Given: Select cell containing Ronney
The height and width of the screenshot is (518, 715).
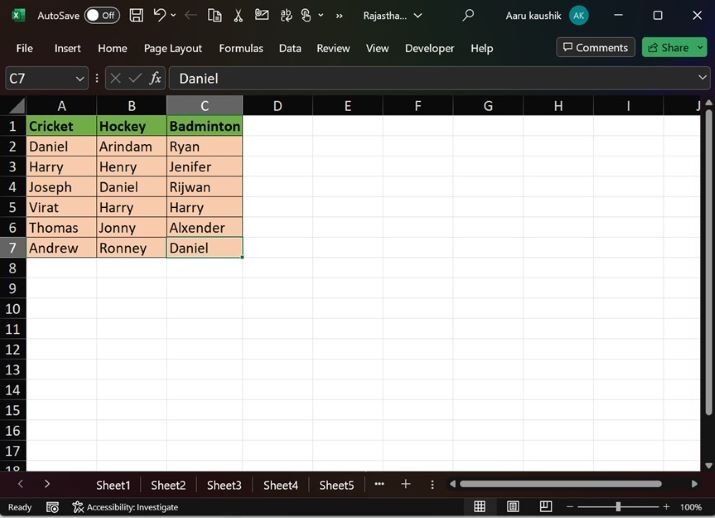Looking at the screenshot, I should tap(131, 248).
